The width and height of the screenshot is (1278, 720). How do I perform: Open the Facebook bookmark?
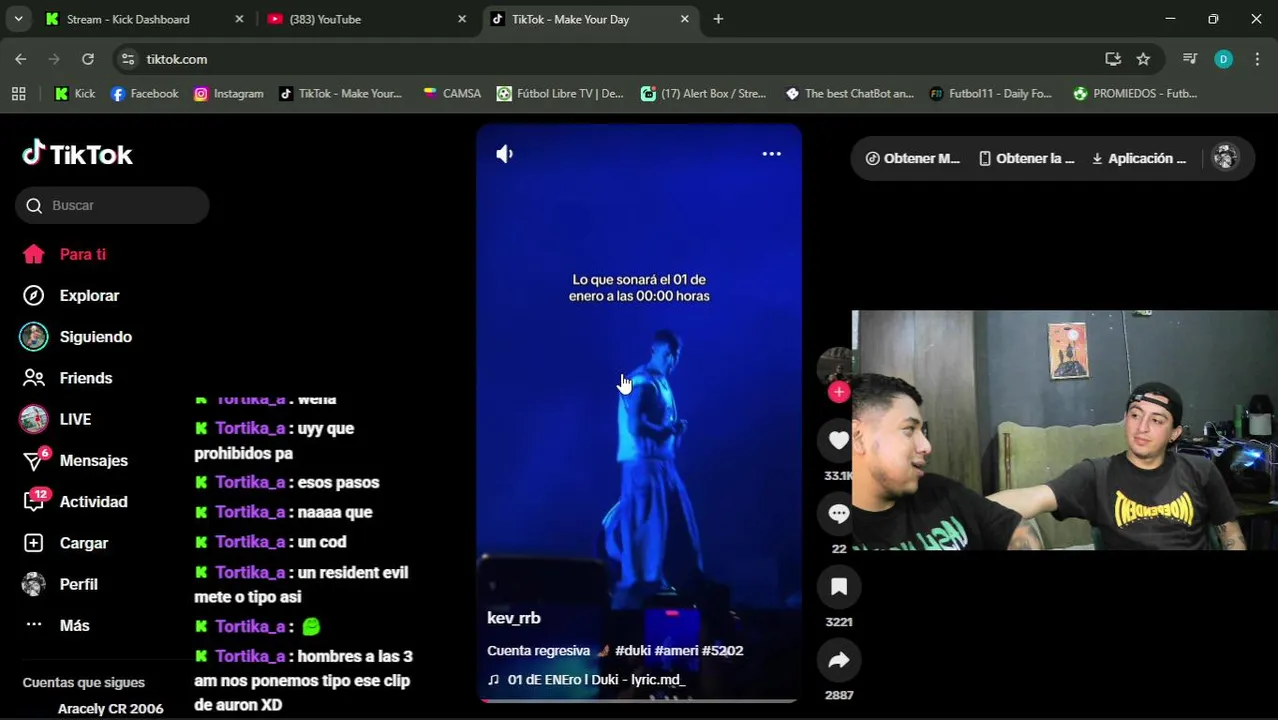pos(144,93)
